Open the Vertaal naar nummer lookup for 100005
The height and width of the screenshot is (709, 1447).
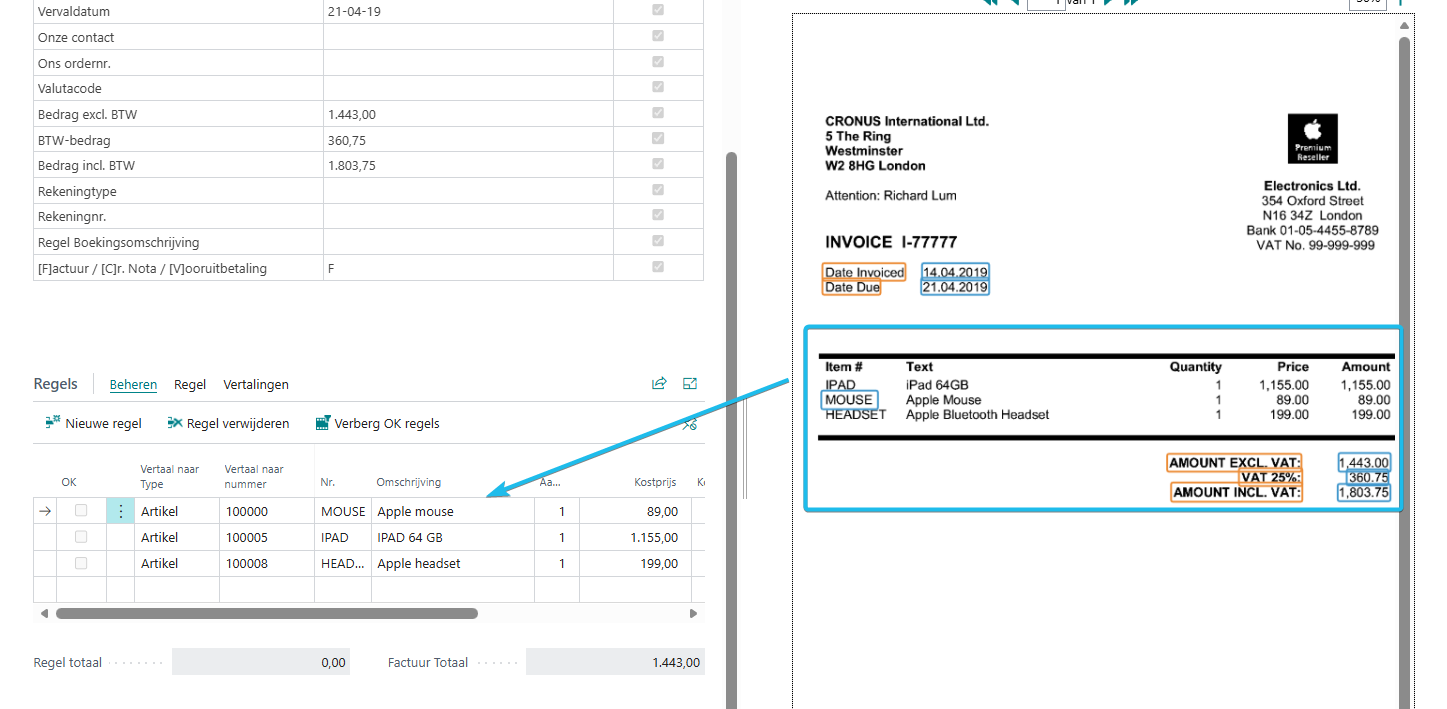click(265, 537)
